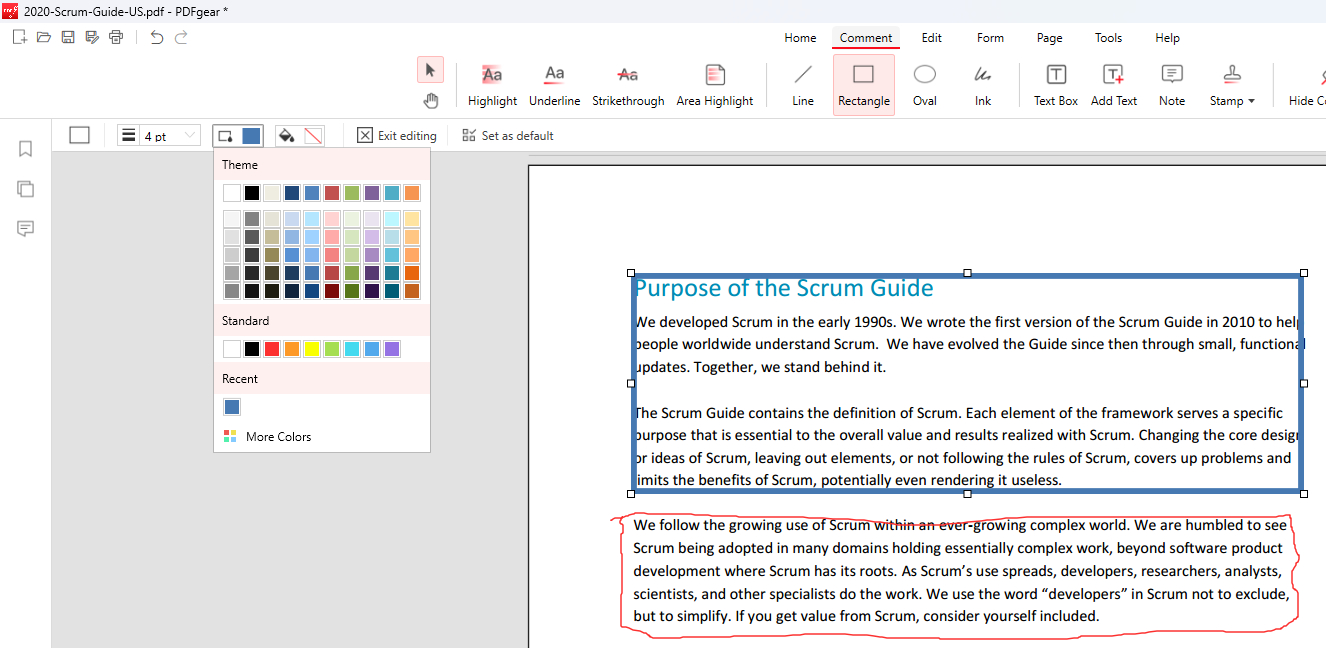Click the Undo arrow icon
Image resolution: width=1326 pixels, height=648 pixels.
point(157,37)
